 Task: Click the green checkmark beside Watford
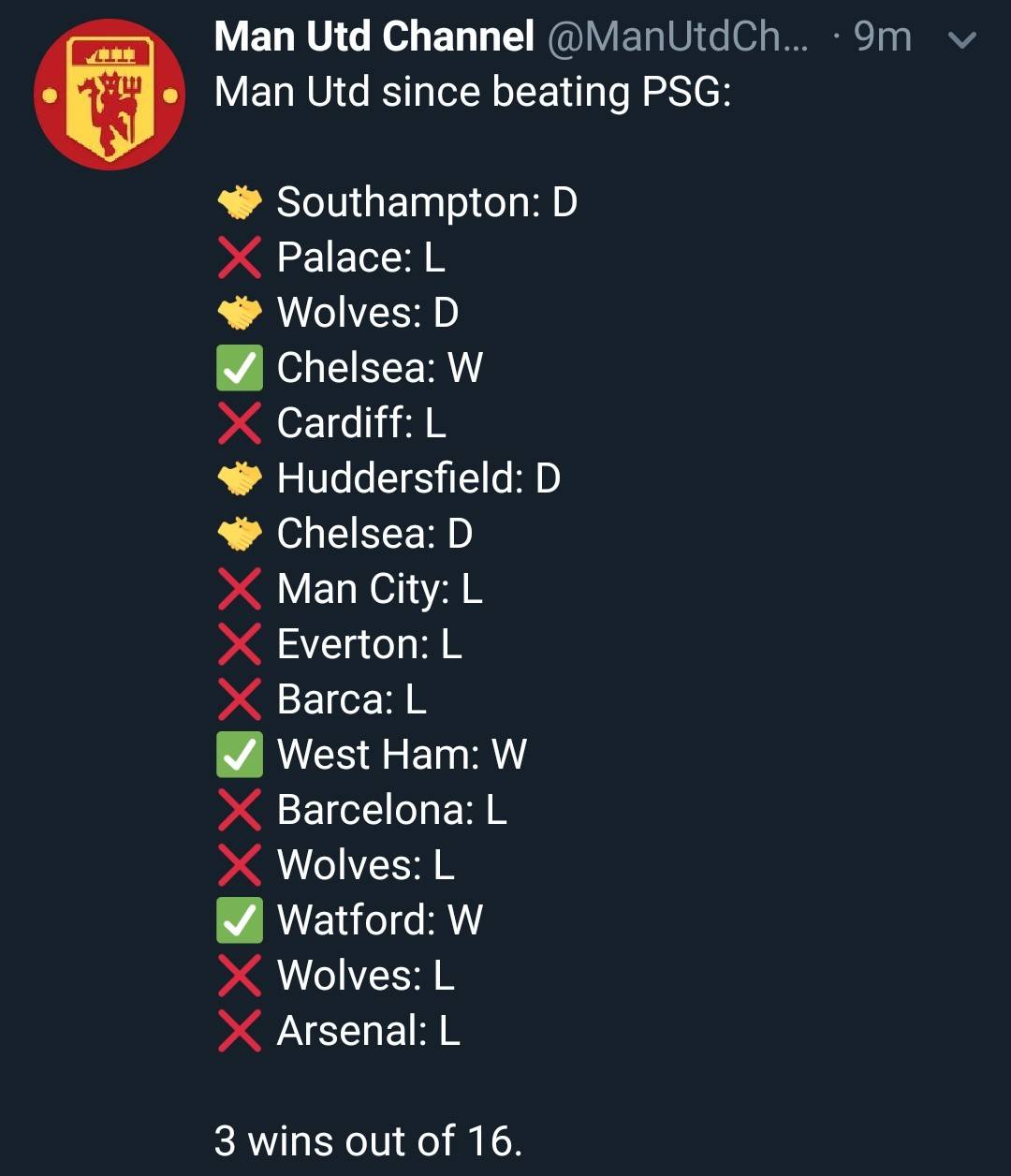pyautogui.click(x=240, y=921)
